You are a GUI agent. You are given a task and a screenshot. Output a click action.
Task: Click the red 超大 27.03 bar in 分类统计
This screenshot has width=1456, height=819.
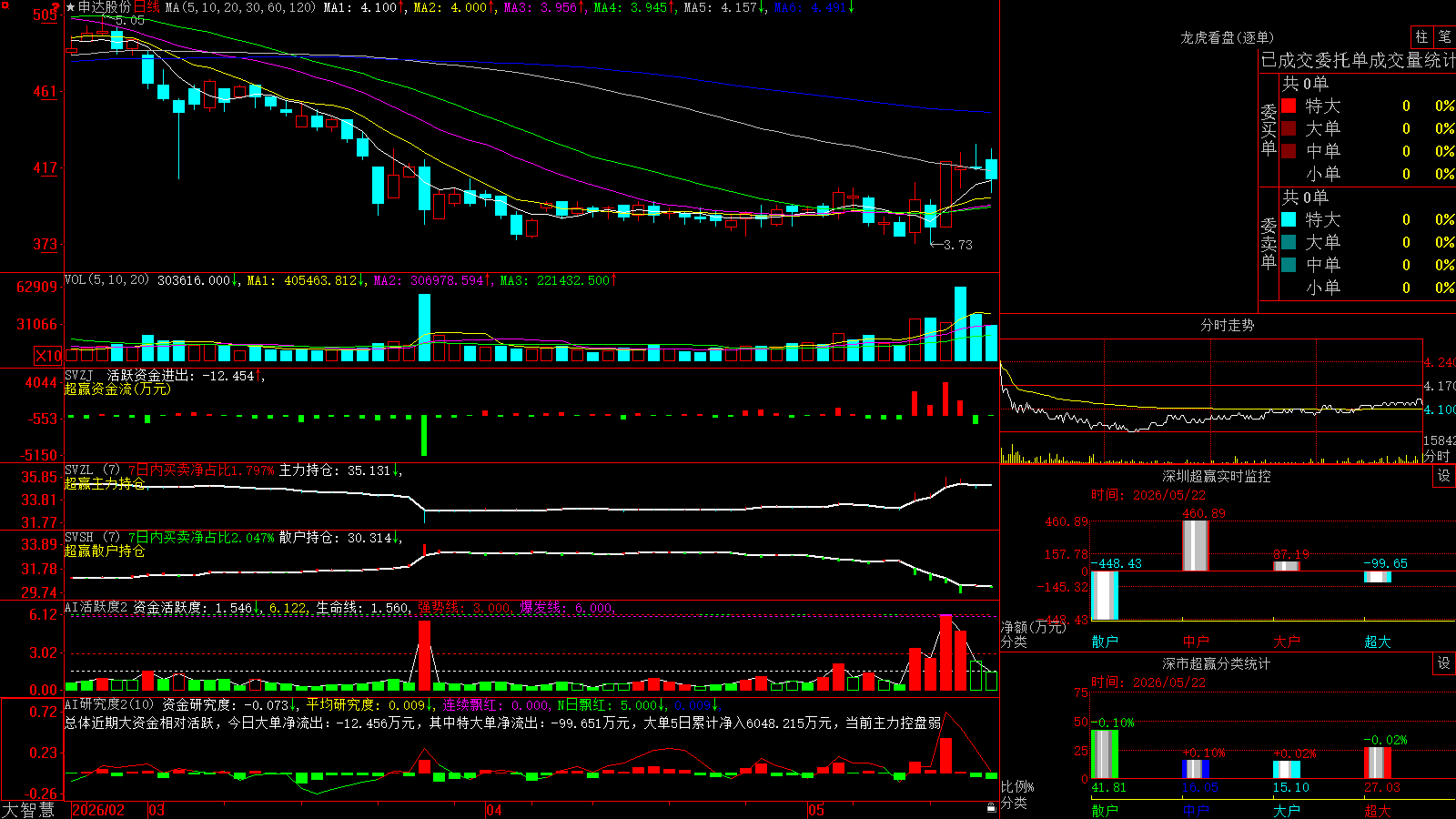pos(1378,763)
